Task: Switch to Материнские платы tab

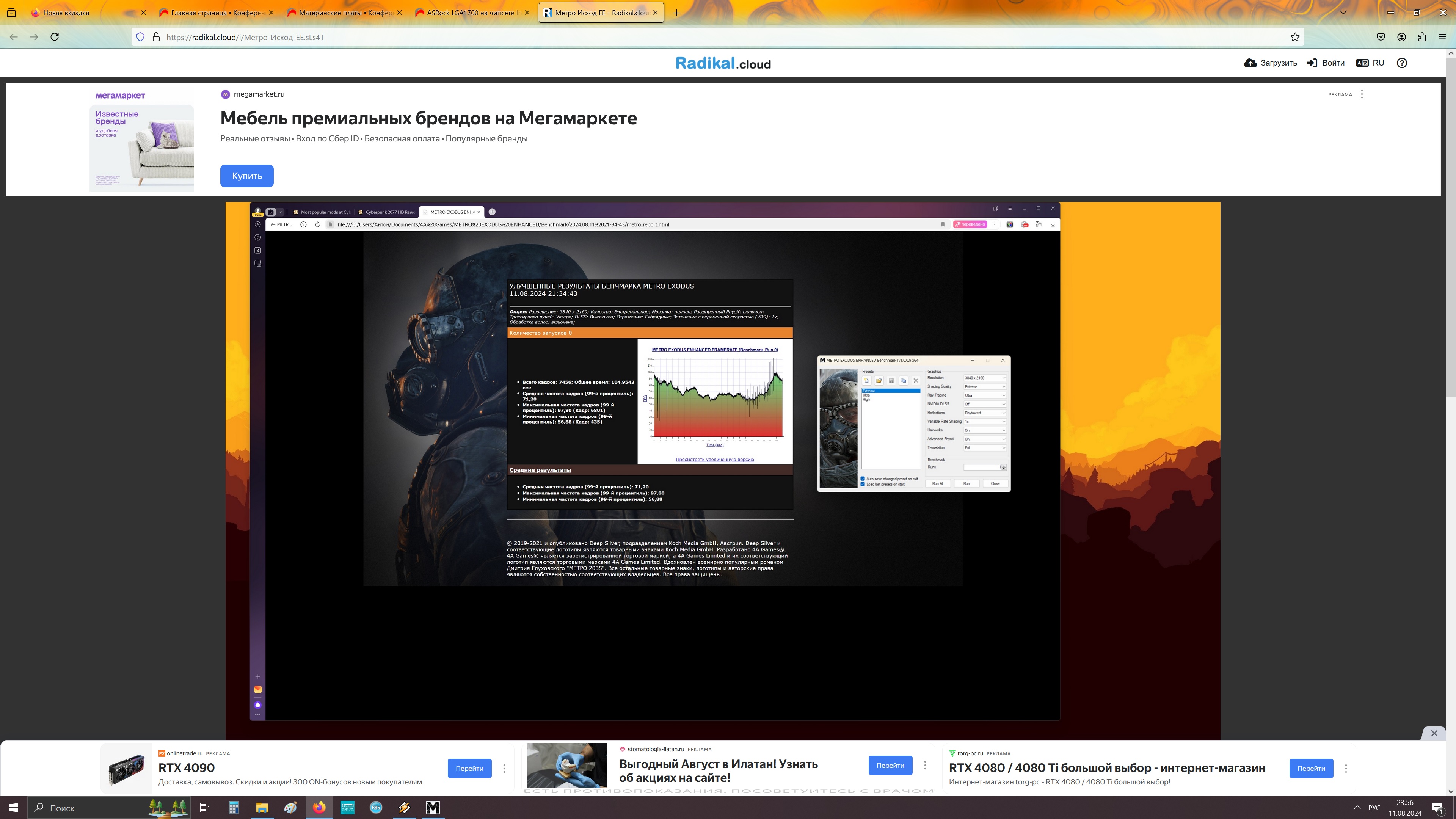Action: [340, 13]
